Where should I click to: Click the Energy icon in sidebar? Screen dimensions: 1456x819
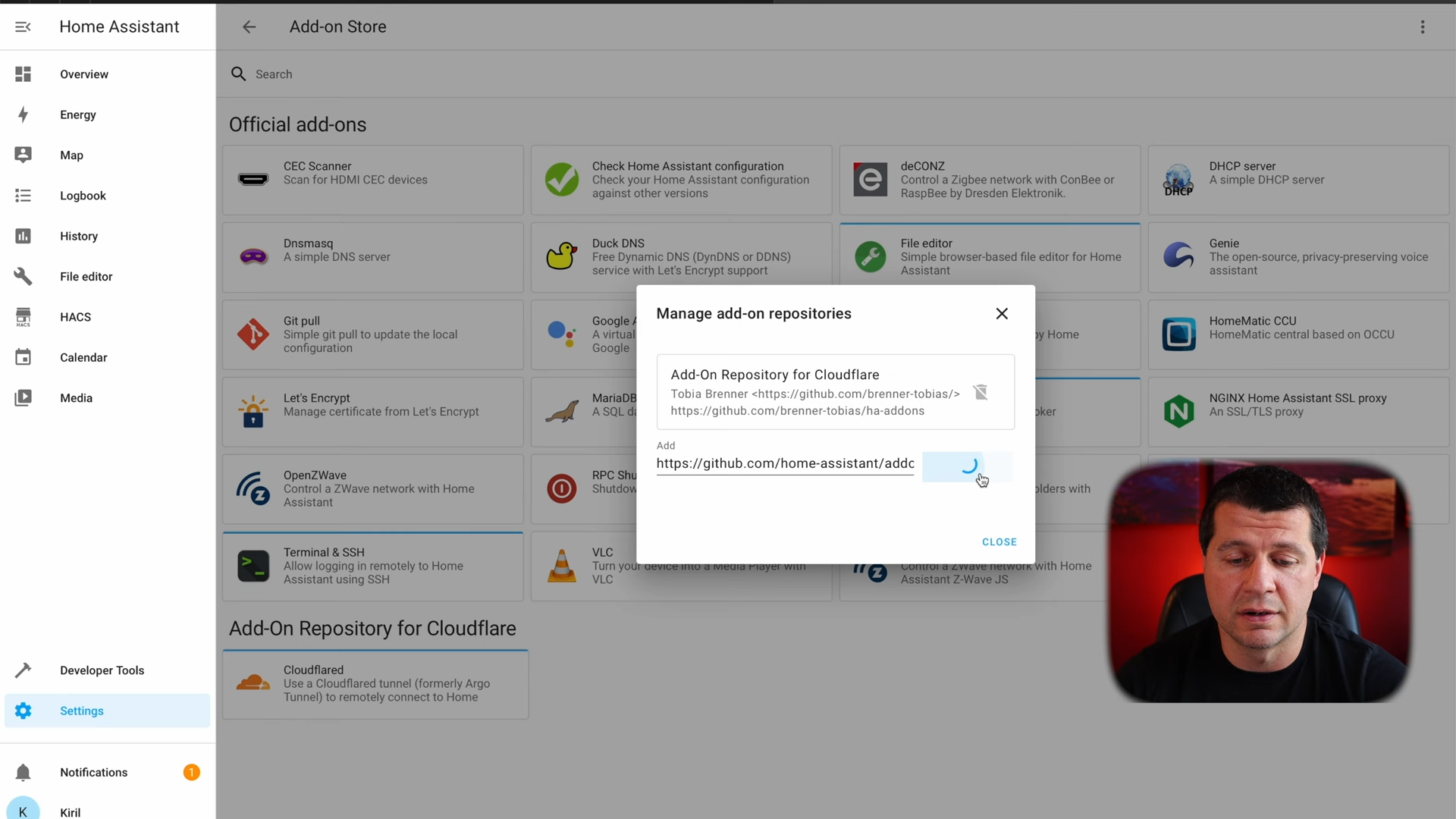click(x=23, y=114)
